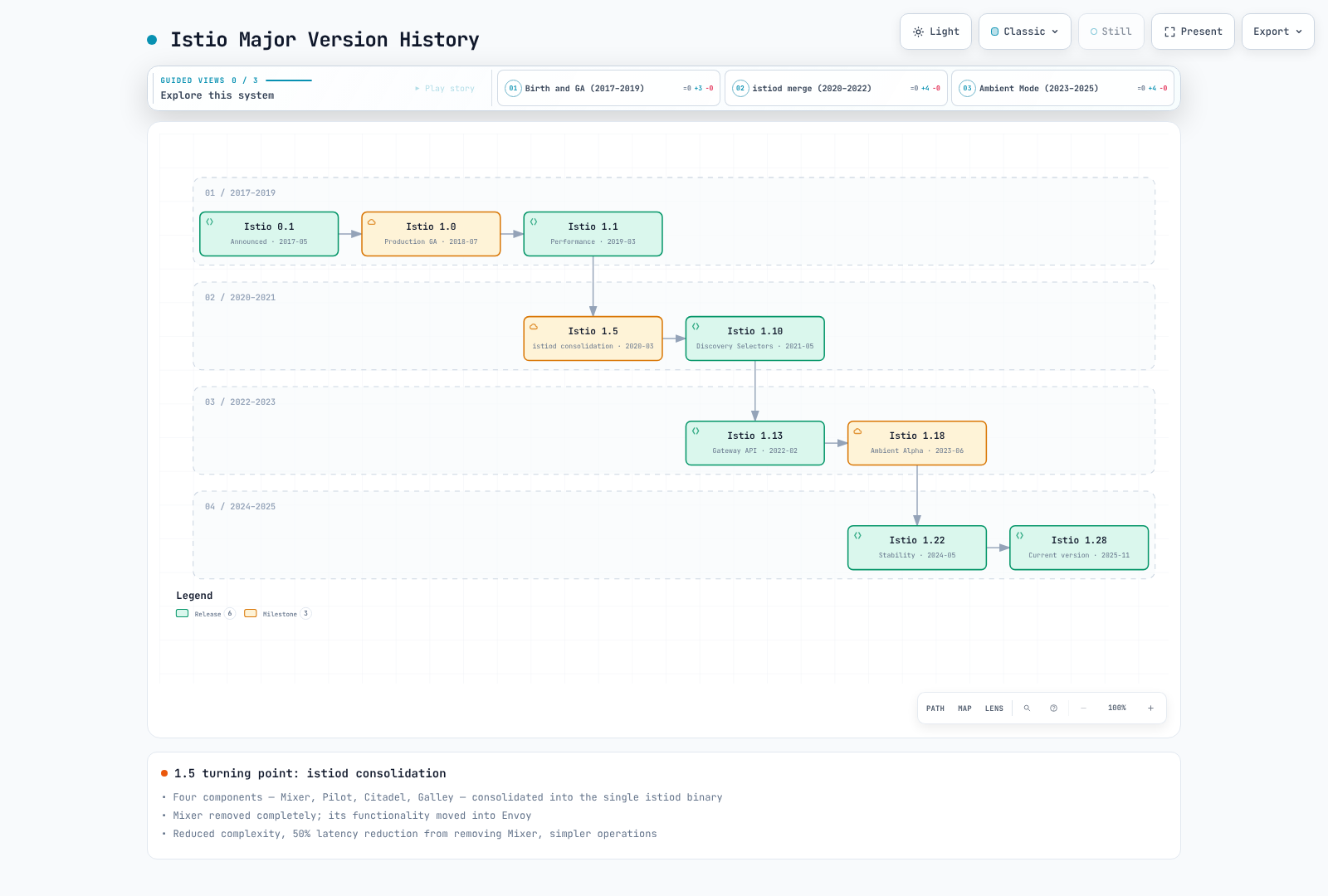Click the code icon on Istio 1.28 node
Viewport: 1328px width, 896px height.
tap(1019, 535)
